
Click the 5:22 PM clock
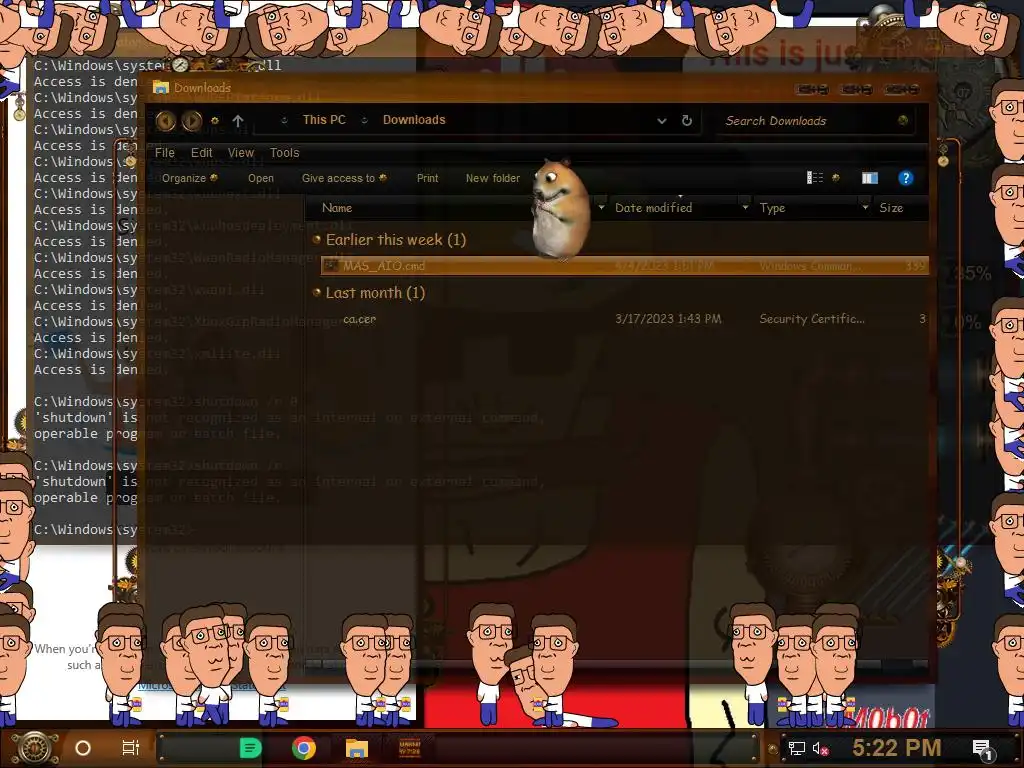(897, 747)
